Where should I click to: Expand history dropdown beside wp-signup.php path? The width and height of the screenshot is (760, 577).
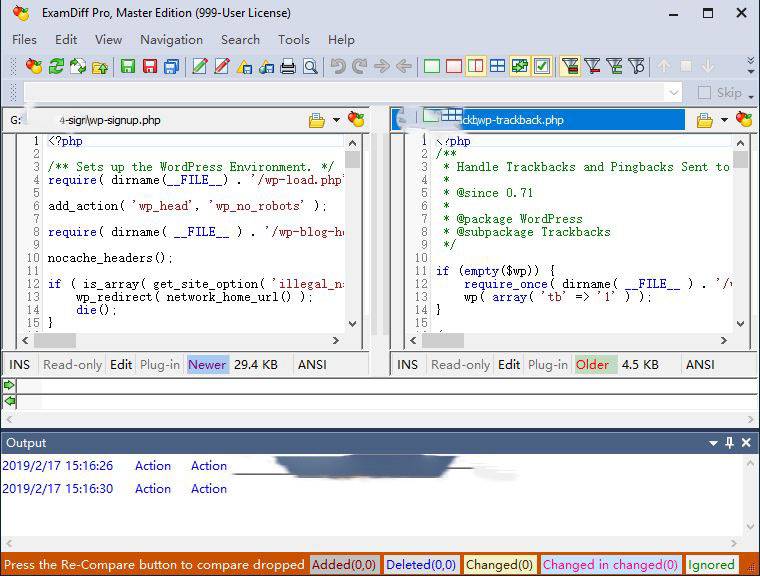336,120
